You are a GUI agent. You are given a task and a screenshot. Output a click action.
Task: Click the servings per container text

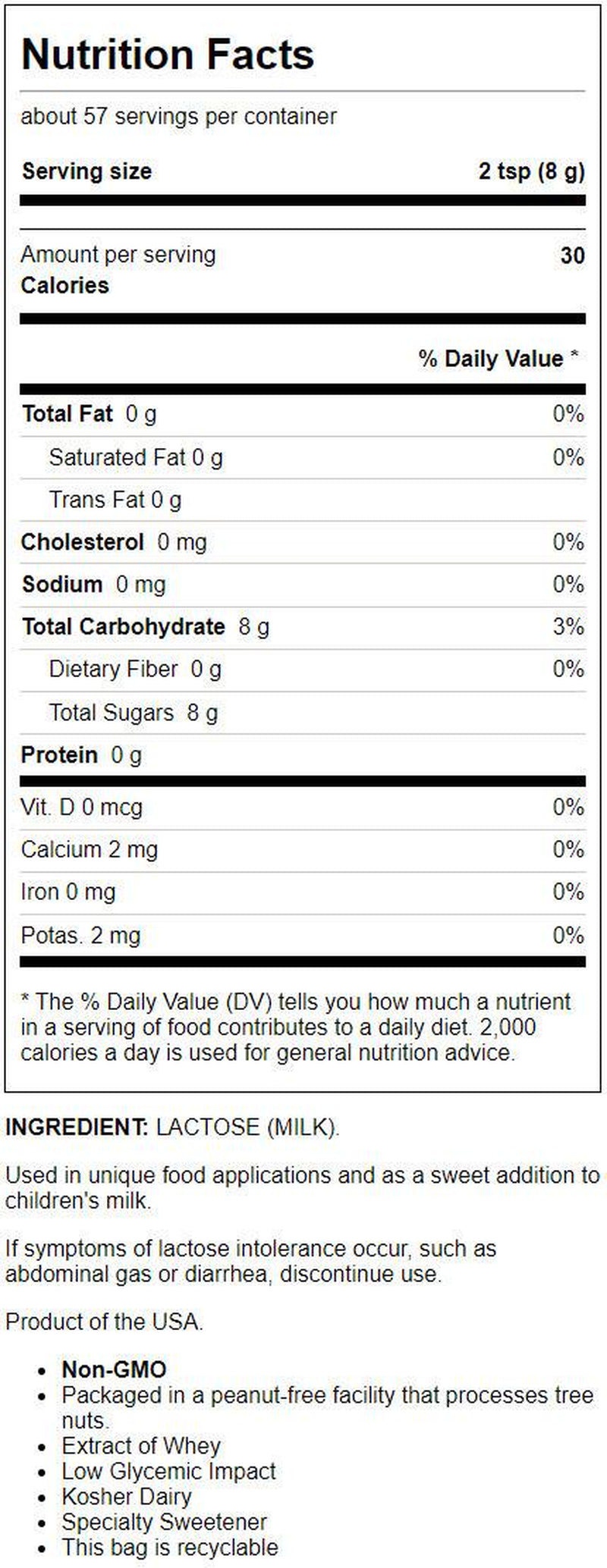click(178, 117)
